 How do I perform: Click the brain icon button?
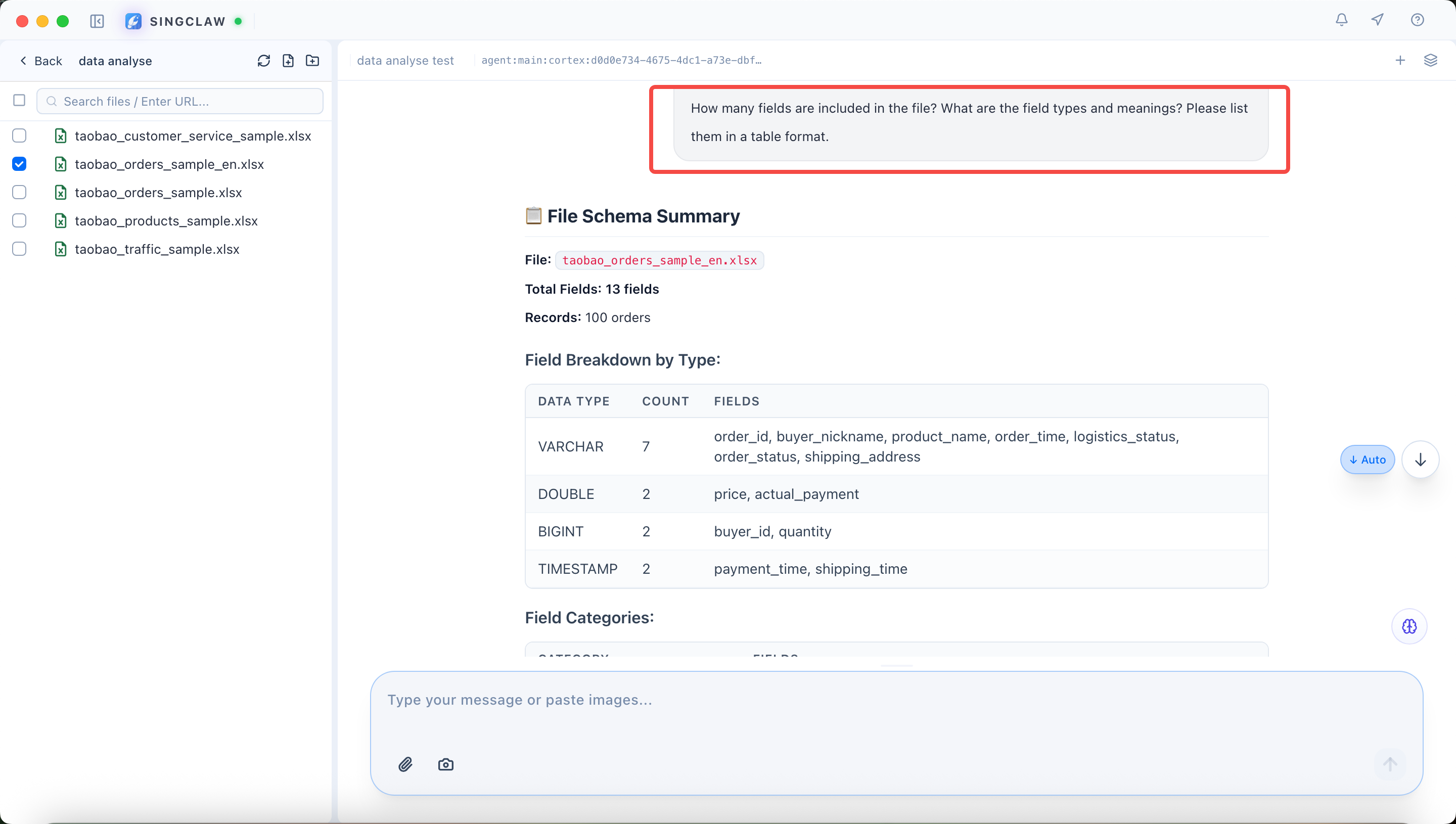click(x=1409, y=626)
